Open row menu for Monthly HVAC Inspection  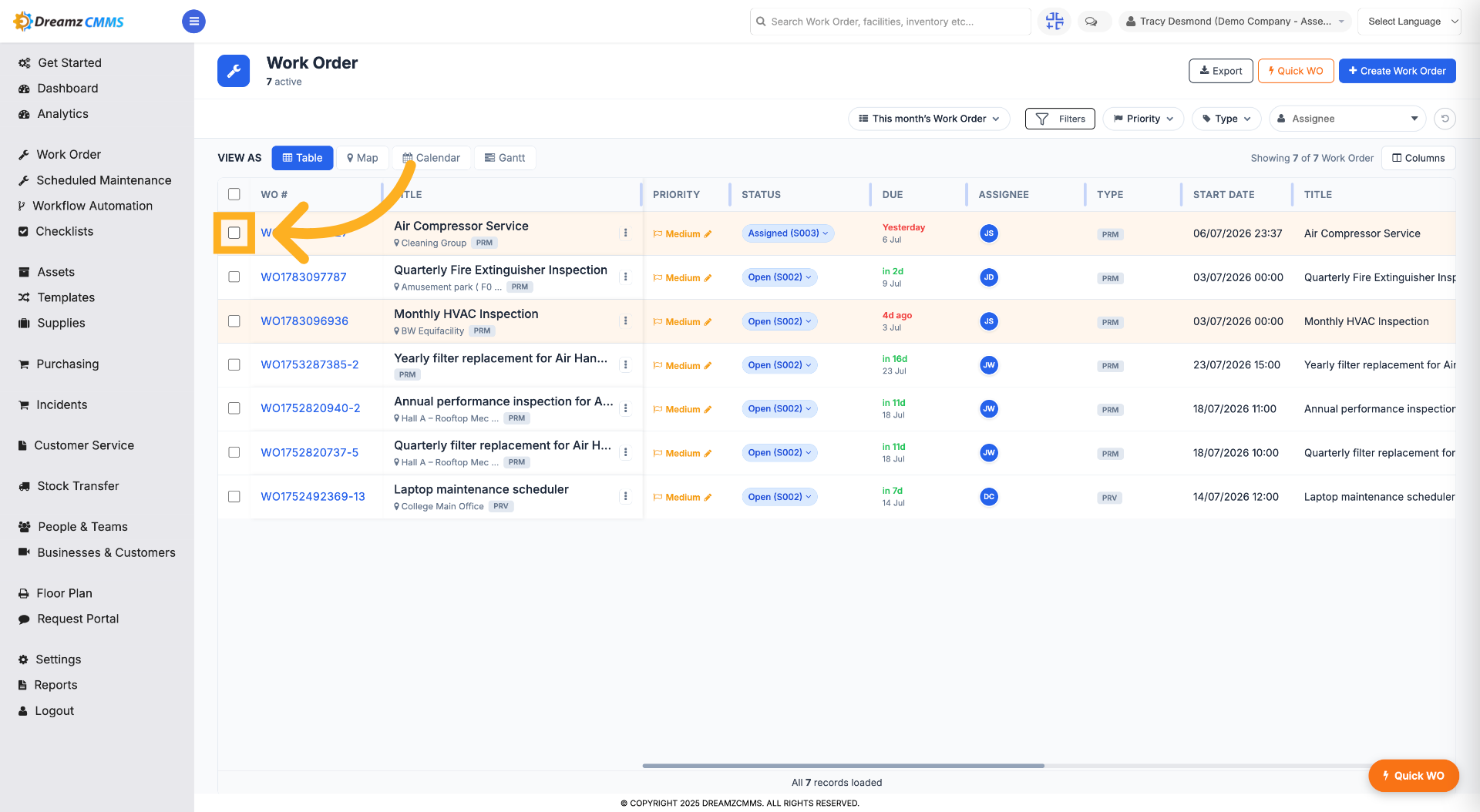(x=625, y=321)
